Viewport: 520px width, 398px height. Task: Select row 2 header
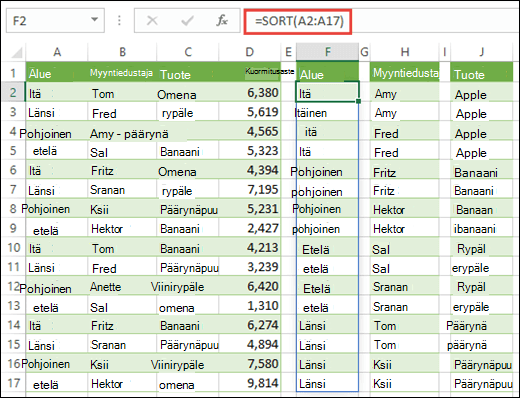coord(13,92)
